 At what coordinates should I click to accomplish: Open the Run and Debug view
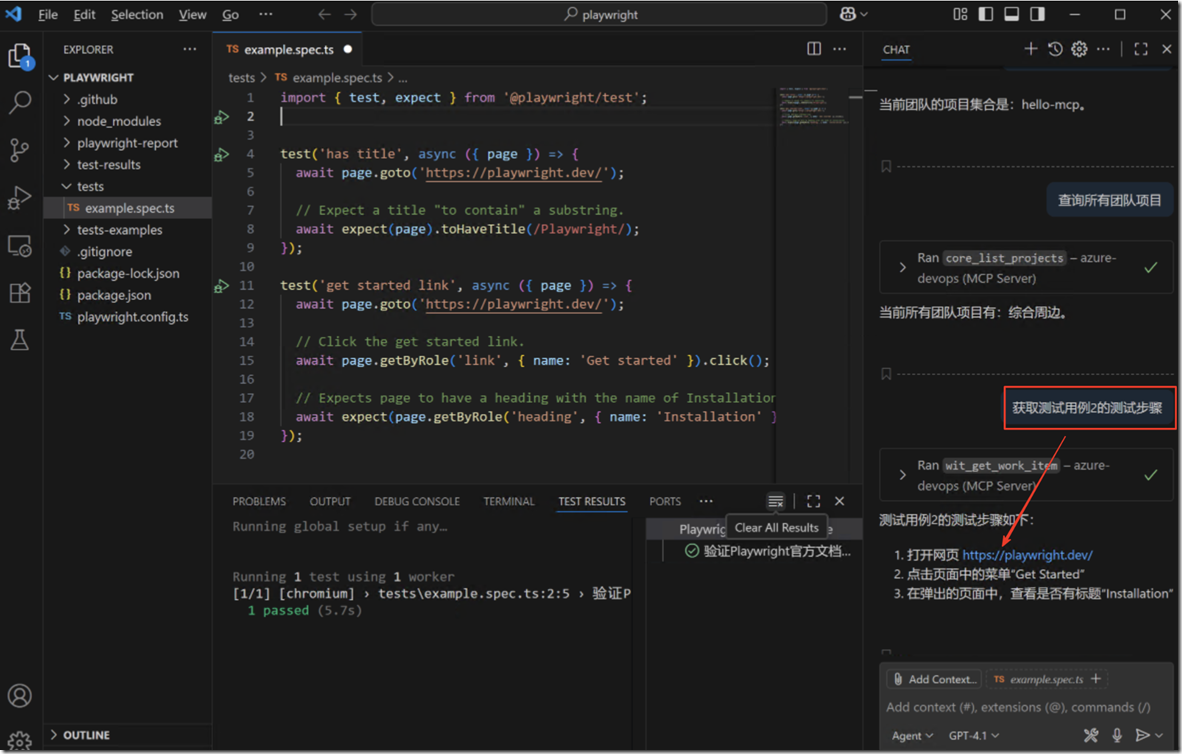pos(20,198)
